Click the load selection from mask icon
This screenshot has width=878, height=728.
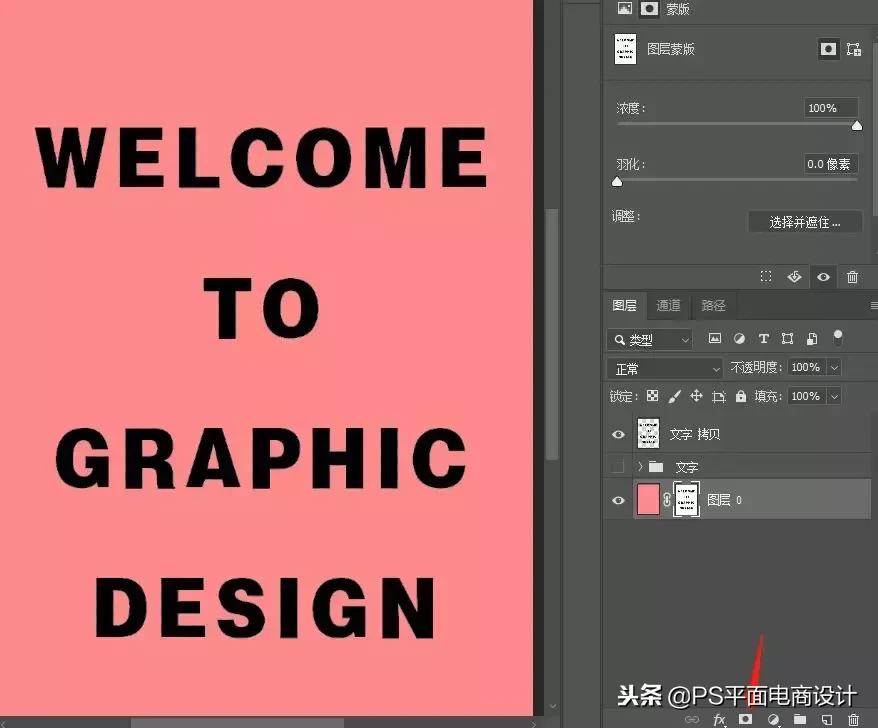765,277
